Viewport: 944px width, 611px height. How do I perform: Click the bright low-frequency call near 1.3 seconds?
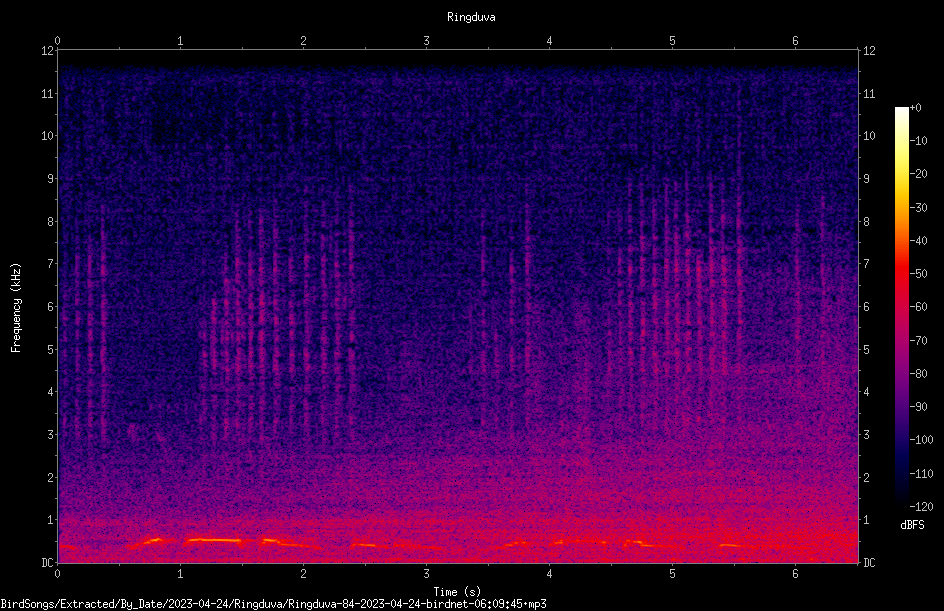click(213, 540)
